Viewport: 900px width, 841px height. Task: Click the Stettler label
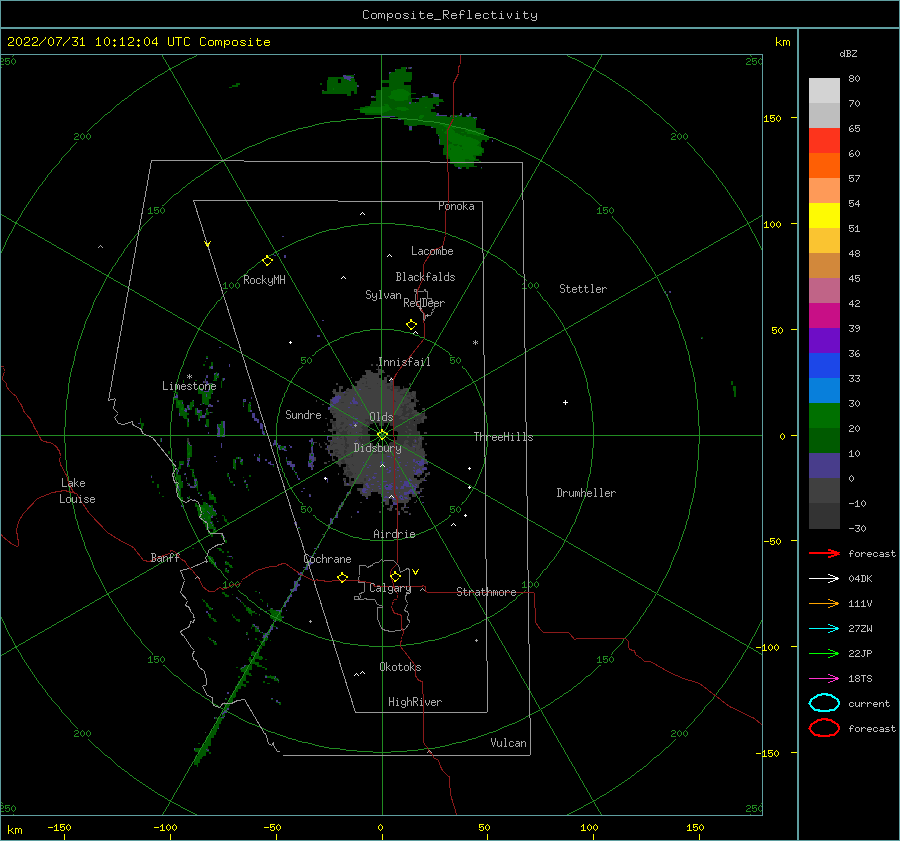point(583,289)
